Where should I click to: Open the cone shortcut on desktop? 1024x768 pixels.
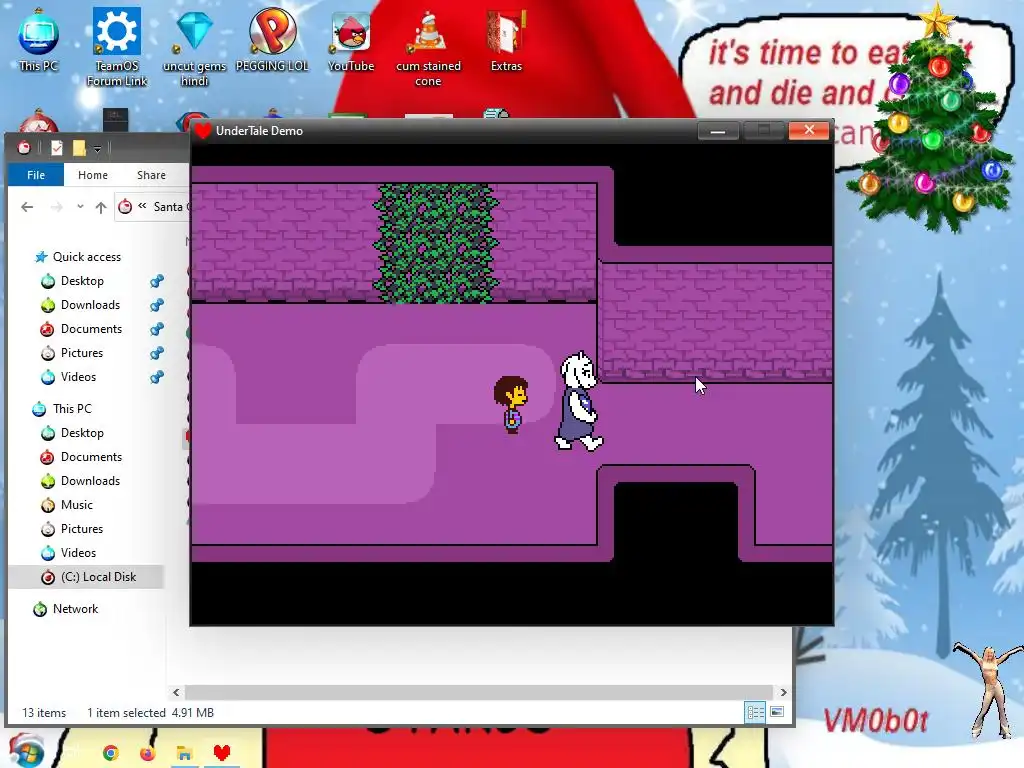tap(428, 46)
